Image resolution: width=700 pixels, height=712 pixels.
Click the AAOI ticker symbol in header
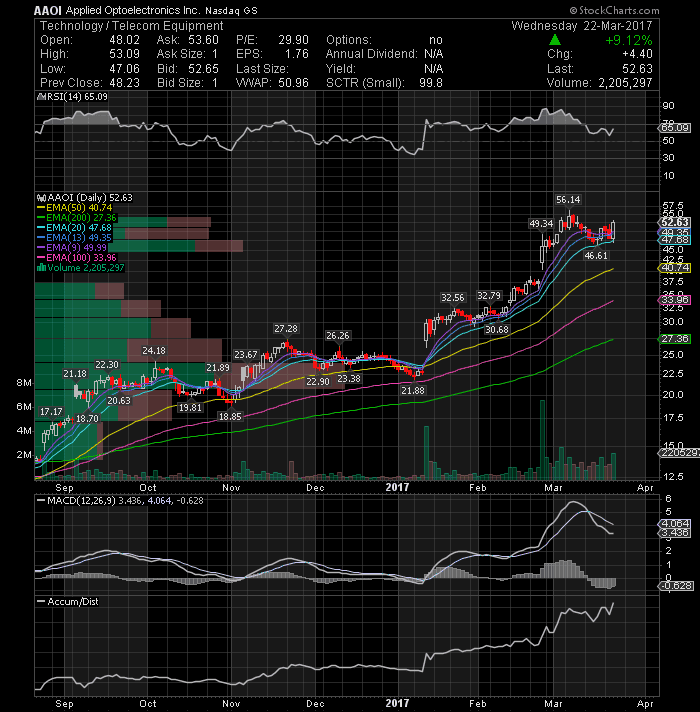tap(48, 10)
